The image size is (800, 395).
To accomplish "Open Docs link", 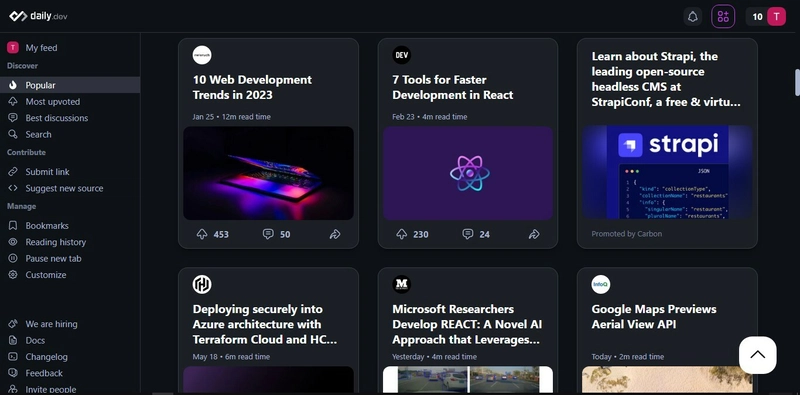I will point(35,340).
